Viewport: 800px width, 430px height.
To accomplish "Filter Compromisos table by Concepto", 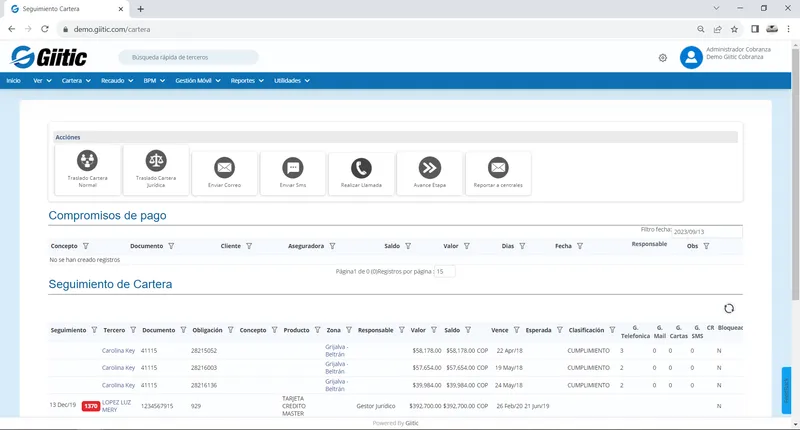I will (86, 246).
